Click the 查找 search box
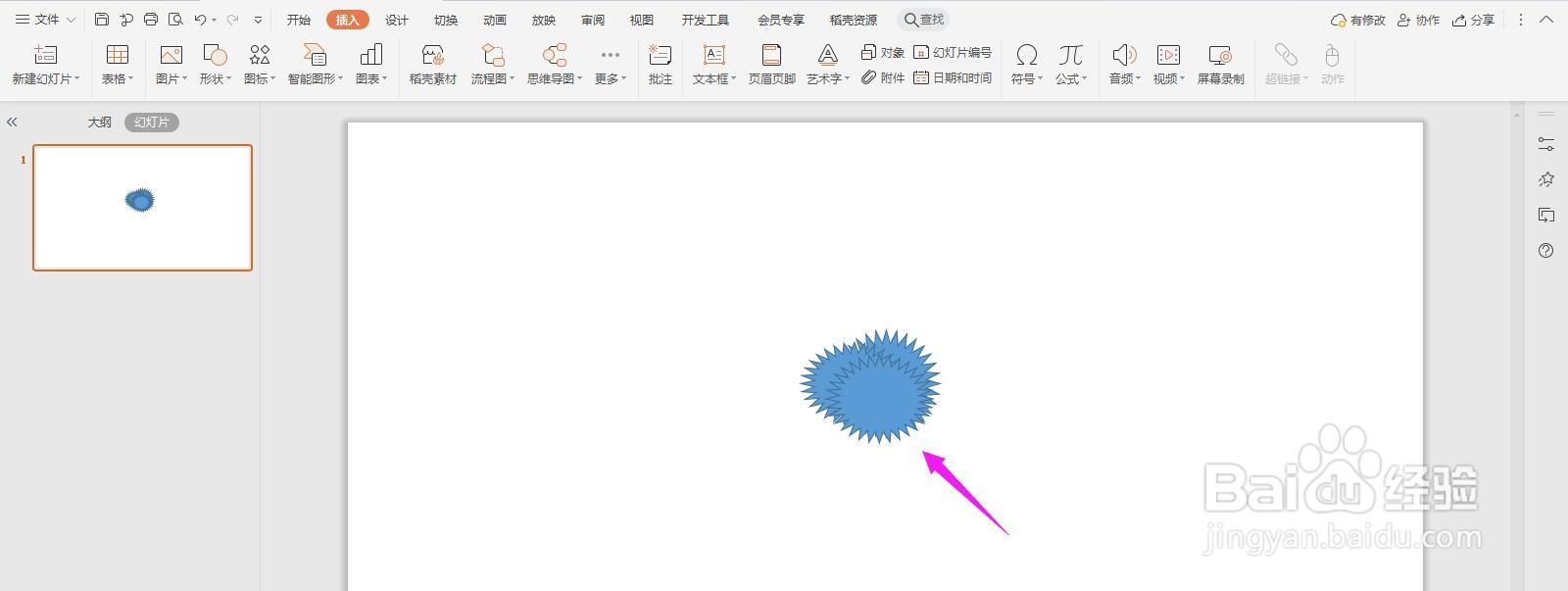Image resolution: width=1568 pixels, height=591 pixels. pos(924,20)
